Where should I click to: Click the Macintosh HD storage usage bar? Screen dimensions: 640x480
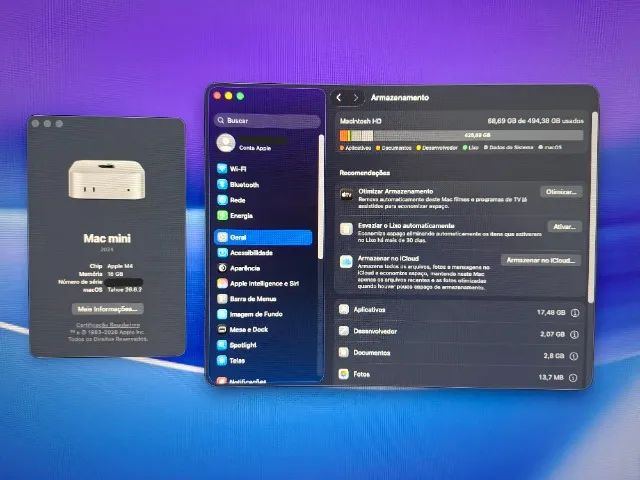point(461,136)
